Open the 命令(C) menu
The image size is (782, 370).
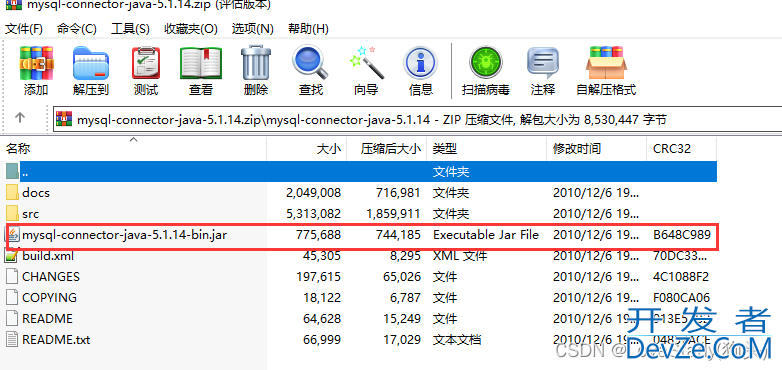[77, 29]
